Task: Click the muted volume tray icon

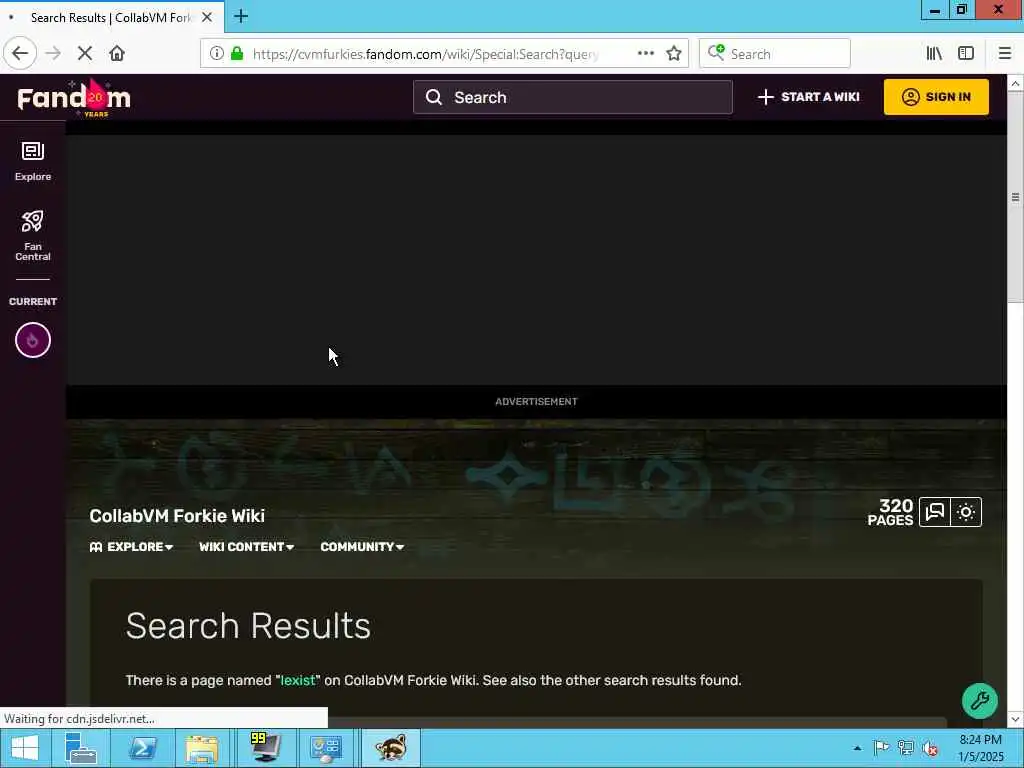Action: click(930, 748)
